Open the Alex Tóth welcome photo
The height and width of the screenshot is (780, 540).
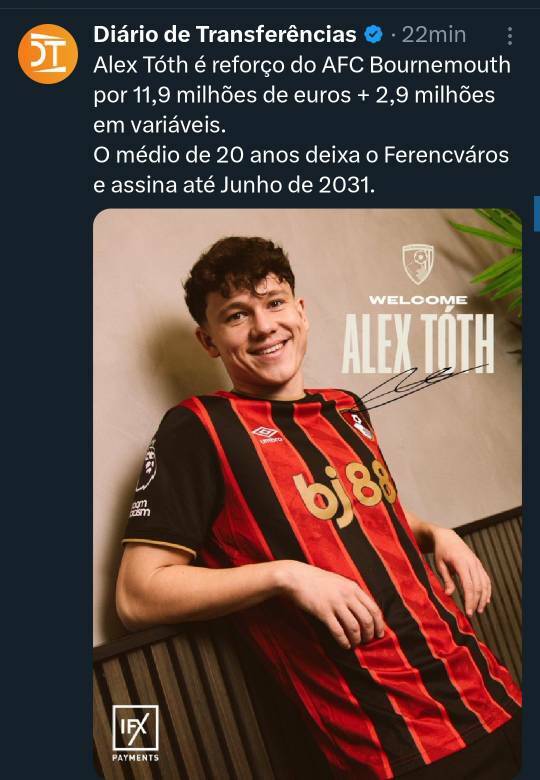(307, 493)
